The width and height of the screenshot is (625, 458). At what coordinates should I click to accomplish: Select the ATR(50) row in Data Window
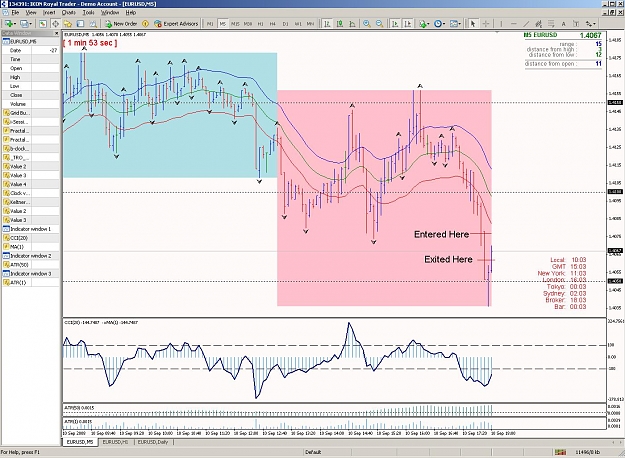31,265
